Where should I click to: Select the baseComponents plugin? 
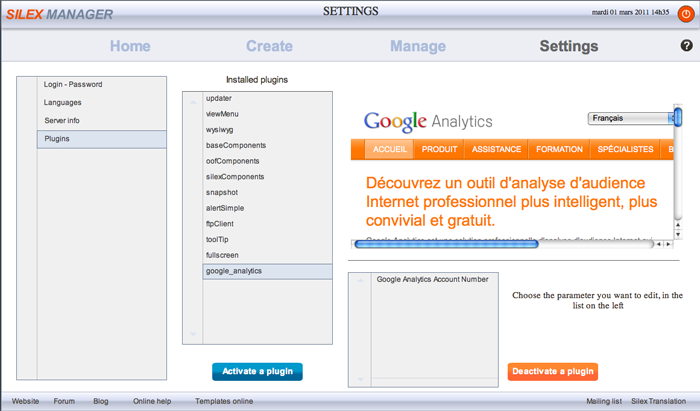coord(267,145)
